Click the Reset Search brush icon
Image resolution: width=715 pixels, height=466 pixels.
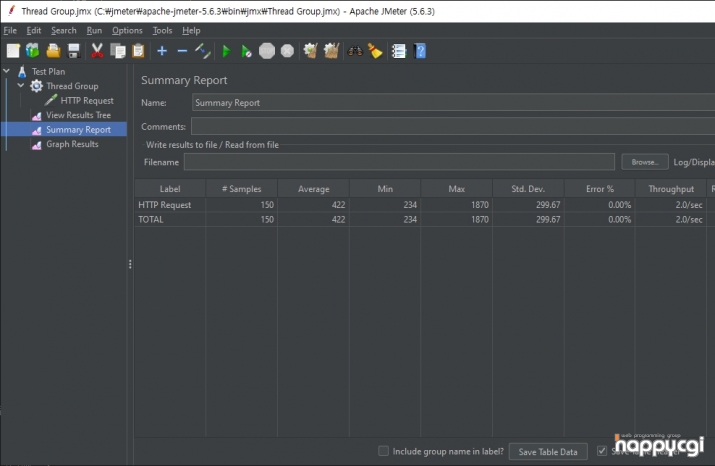point(375,51)
